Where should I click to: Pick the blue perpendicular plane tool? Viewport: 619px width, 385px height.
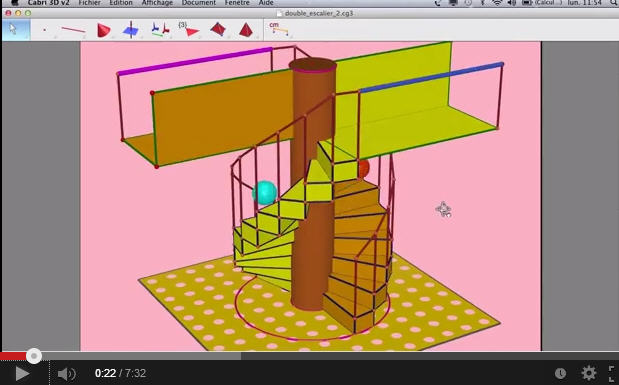tap(131, 30)
